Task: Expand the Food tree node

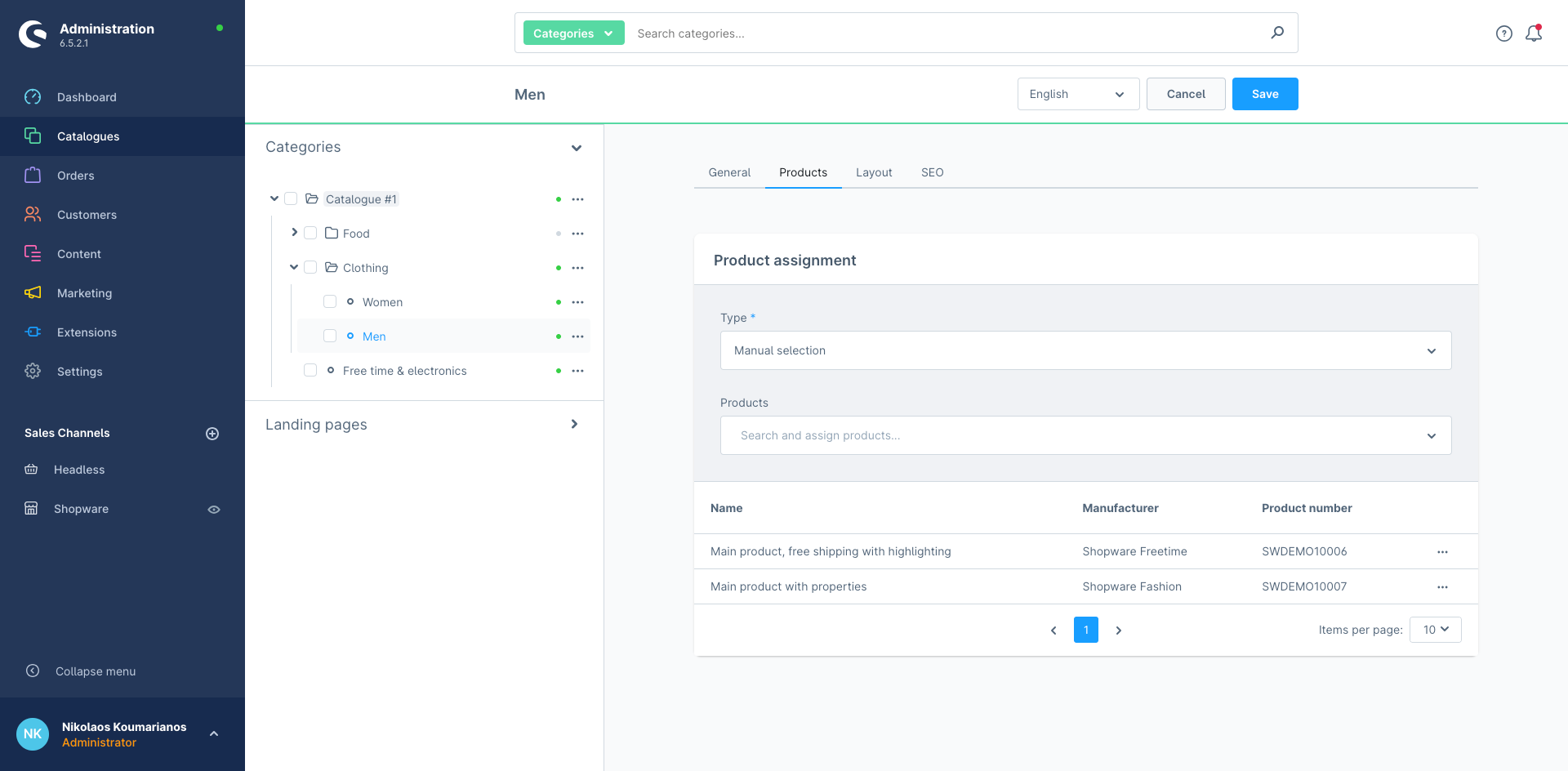Action: (294, 233)
